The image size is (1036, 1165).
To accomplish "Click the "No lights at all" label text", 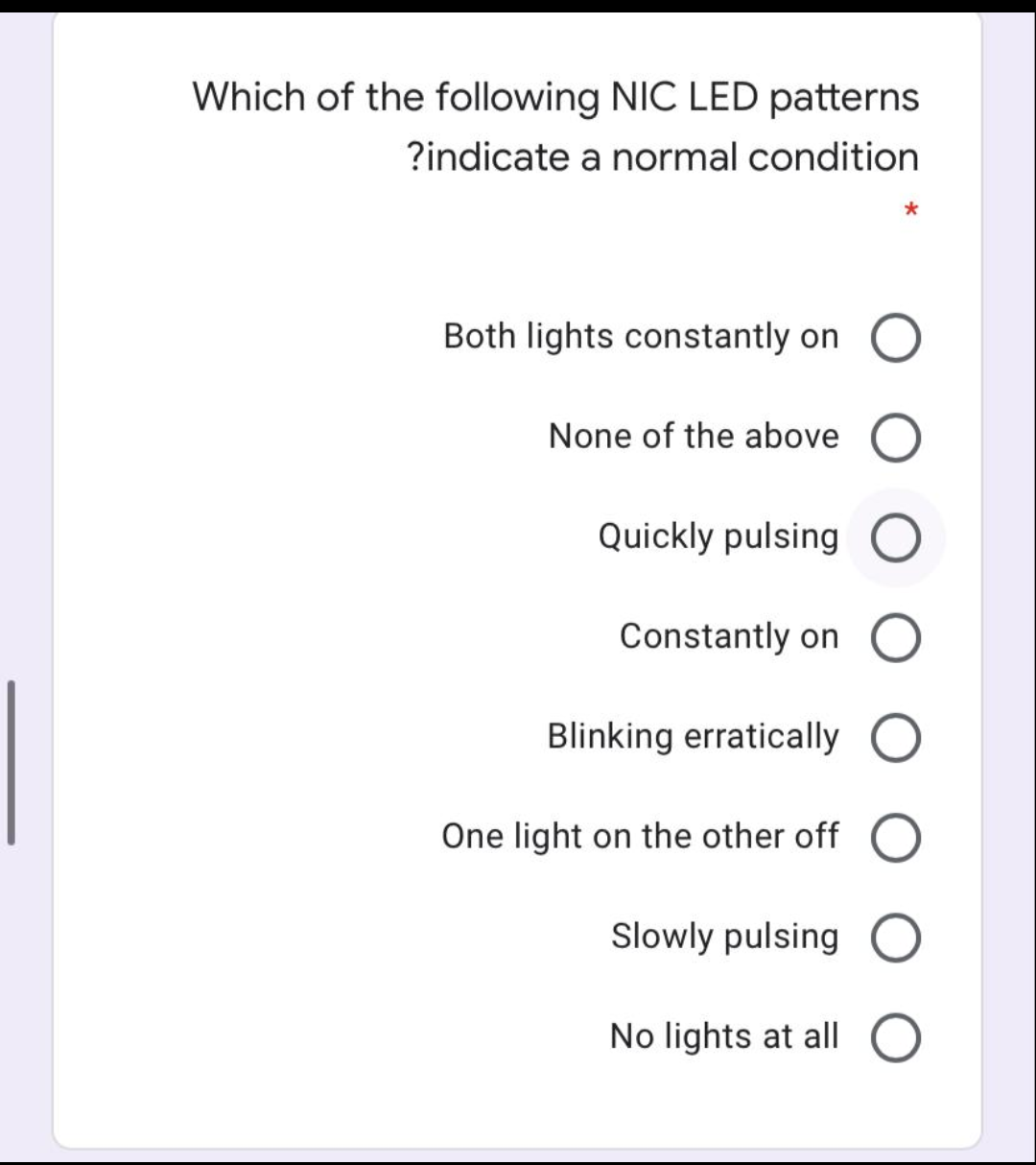I will pos(723,1037).
